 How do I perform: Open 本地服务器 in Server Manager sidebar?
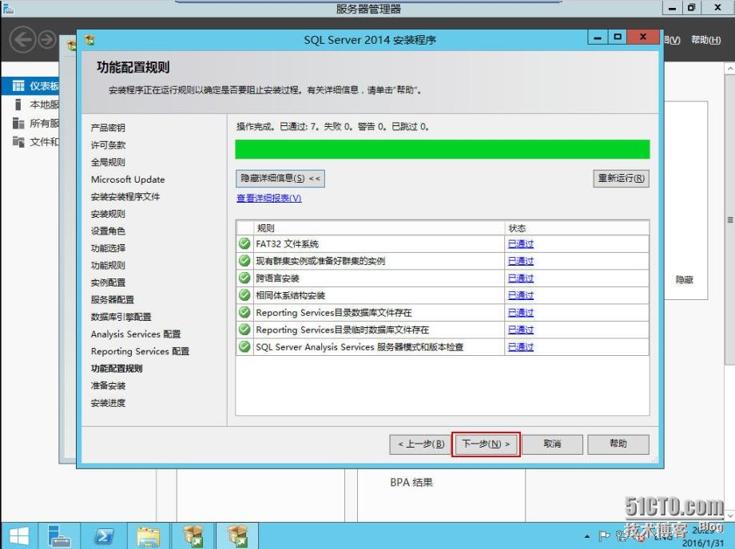pos(36,105)
